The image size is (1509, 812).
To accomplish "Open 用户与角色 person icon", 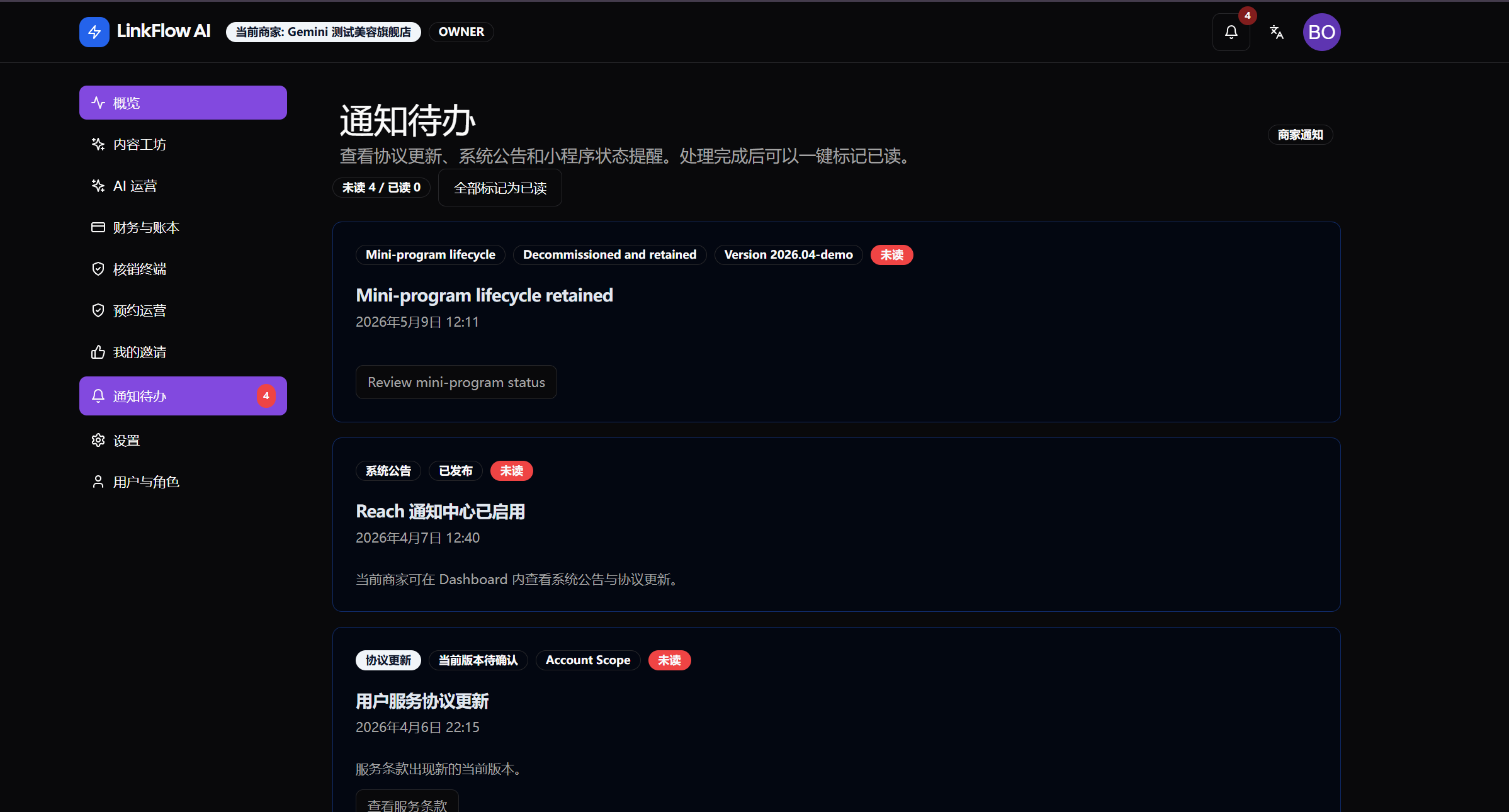I will click(x=98, y=482).
